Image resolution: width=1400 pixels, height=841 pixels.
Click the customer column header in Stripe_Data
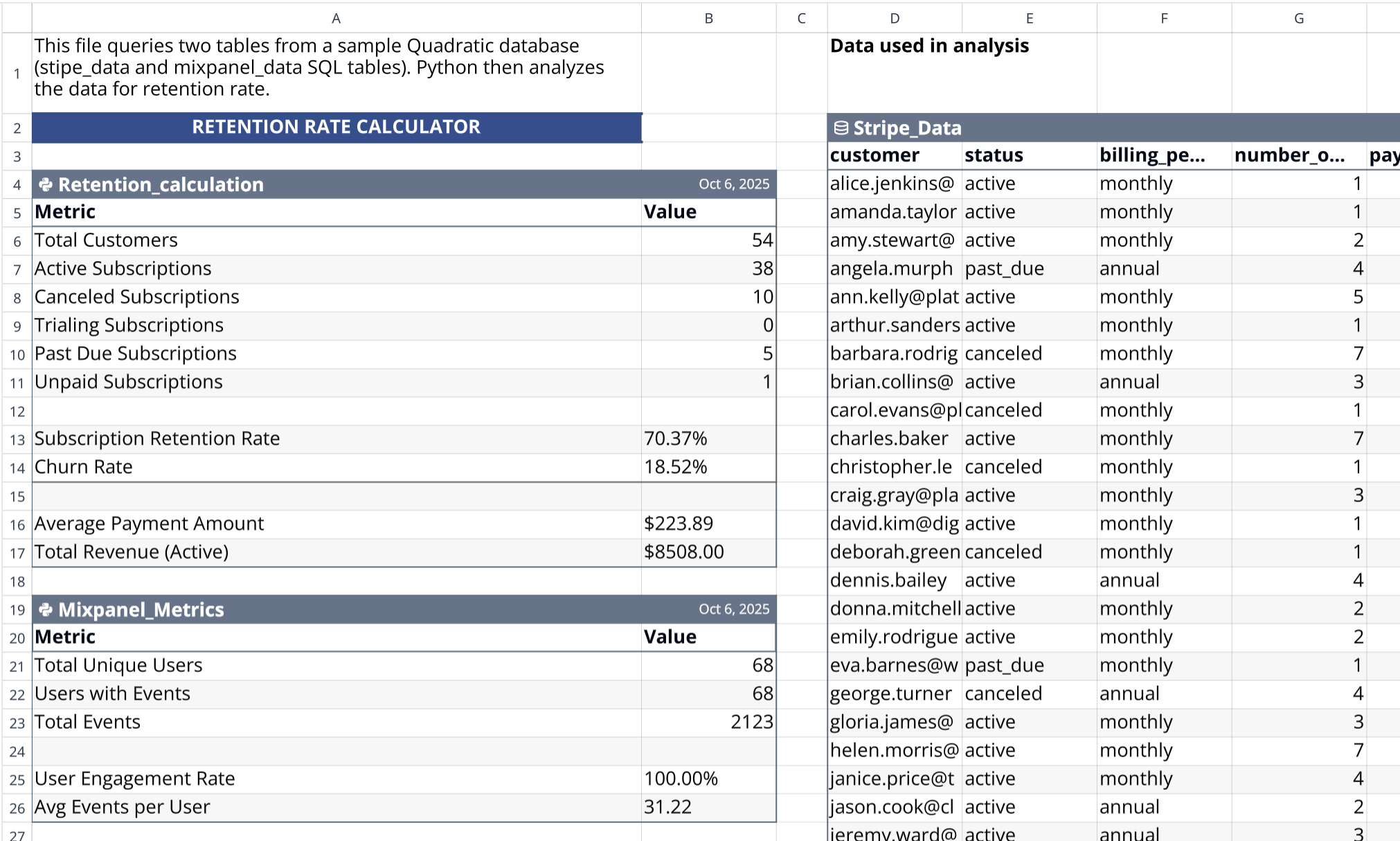point(875,155)
